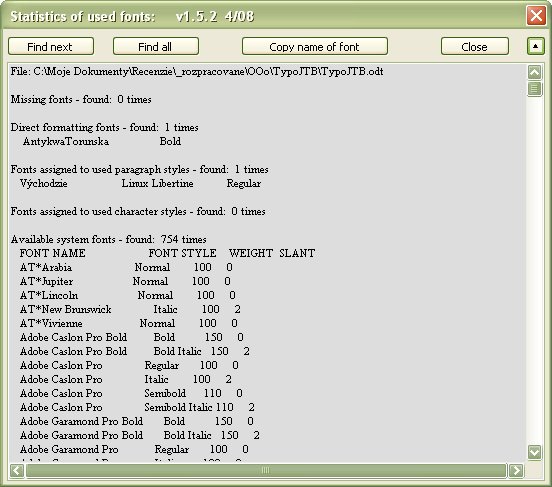This screenshot has height=487, width=552.
Task: Click the horizontal scrollbar right arrow
Action: 516,470
